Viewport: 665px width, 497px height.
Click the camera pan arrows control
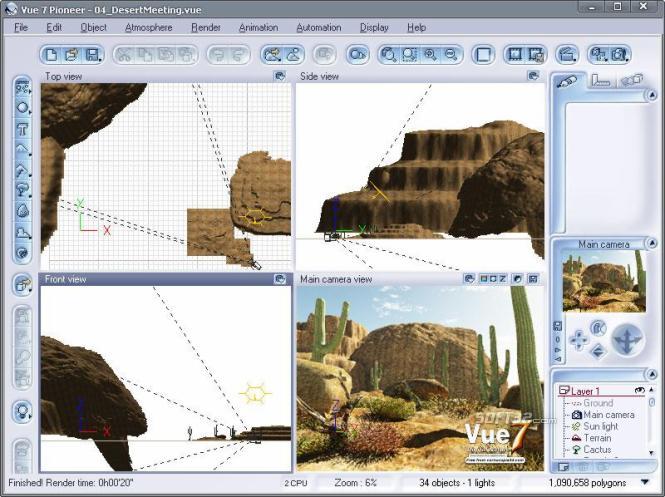point(627,340)
